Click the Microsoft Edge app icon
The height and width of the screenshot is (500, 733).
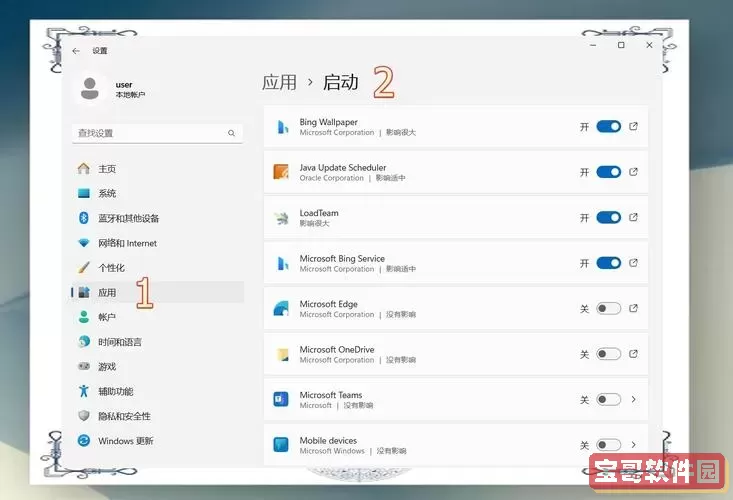tap(281, 308)
